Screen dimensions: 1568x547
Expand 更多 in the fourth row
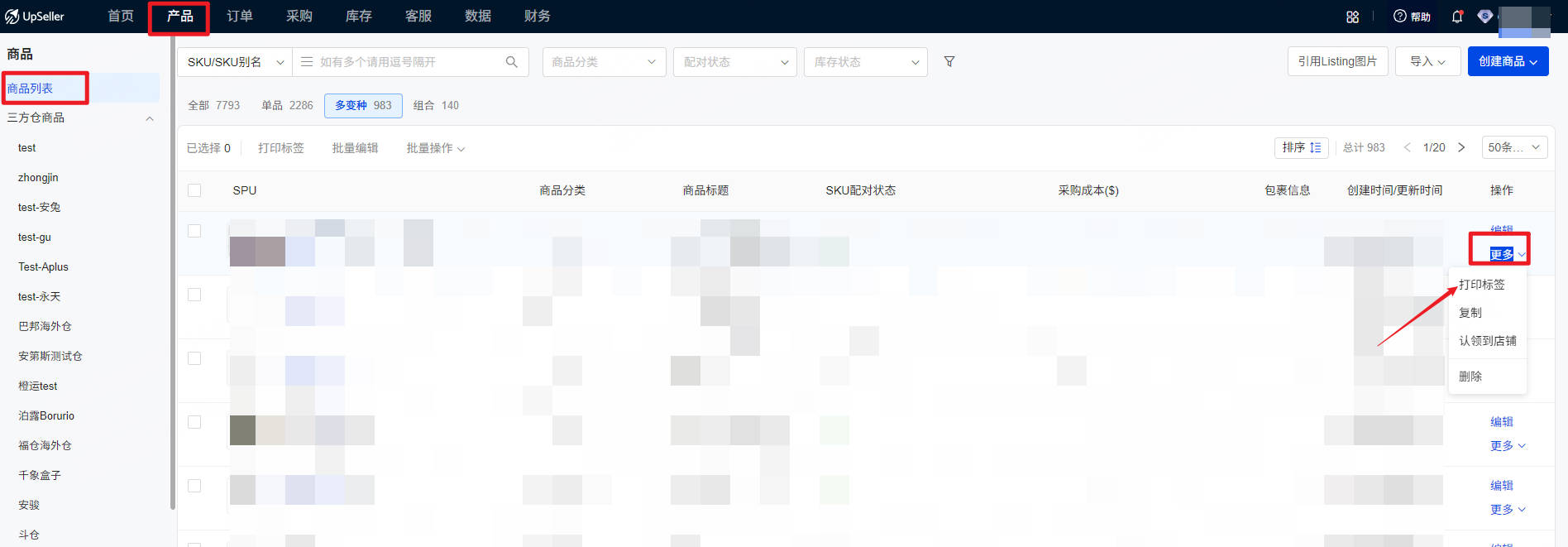coord(1508,446)
